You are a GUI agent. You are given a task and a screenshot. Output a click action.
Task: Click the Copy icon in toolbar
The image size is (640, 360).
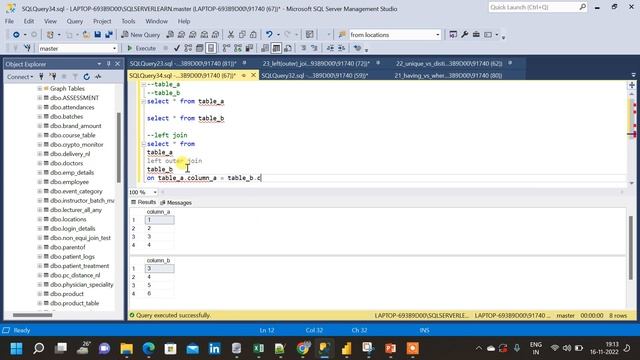(x=242, y=35)
